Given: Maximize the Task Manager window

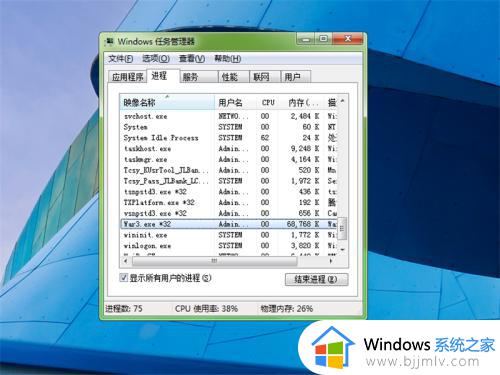Looking at the screenshot, I should click(323, 39).
